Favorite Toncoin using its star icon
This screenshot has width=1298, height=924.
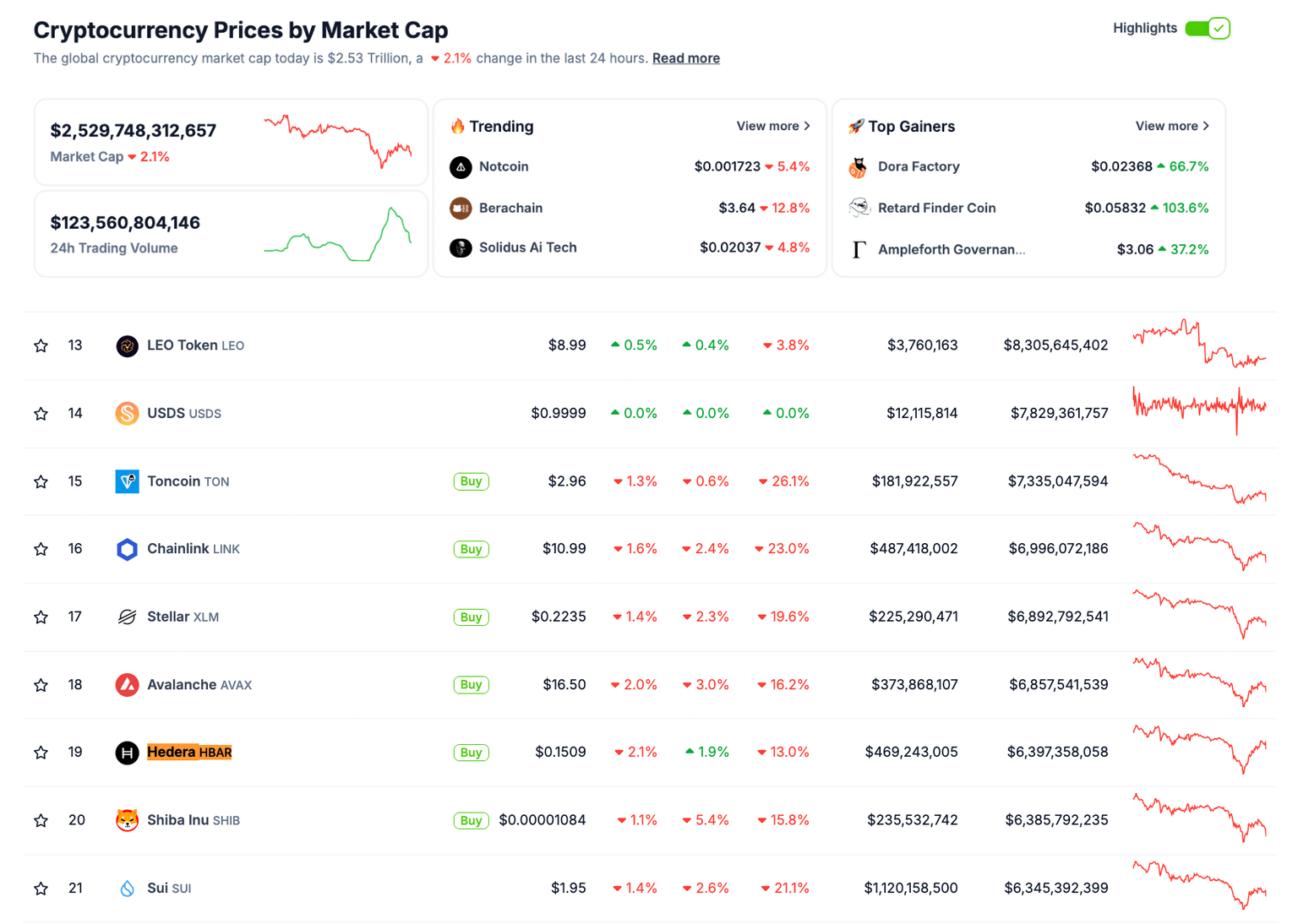point(41,481)
